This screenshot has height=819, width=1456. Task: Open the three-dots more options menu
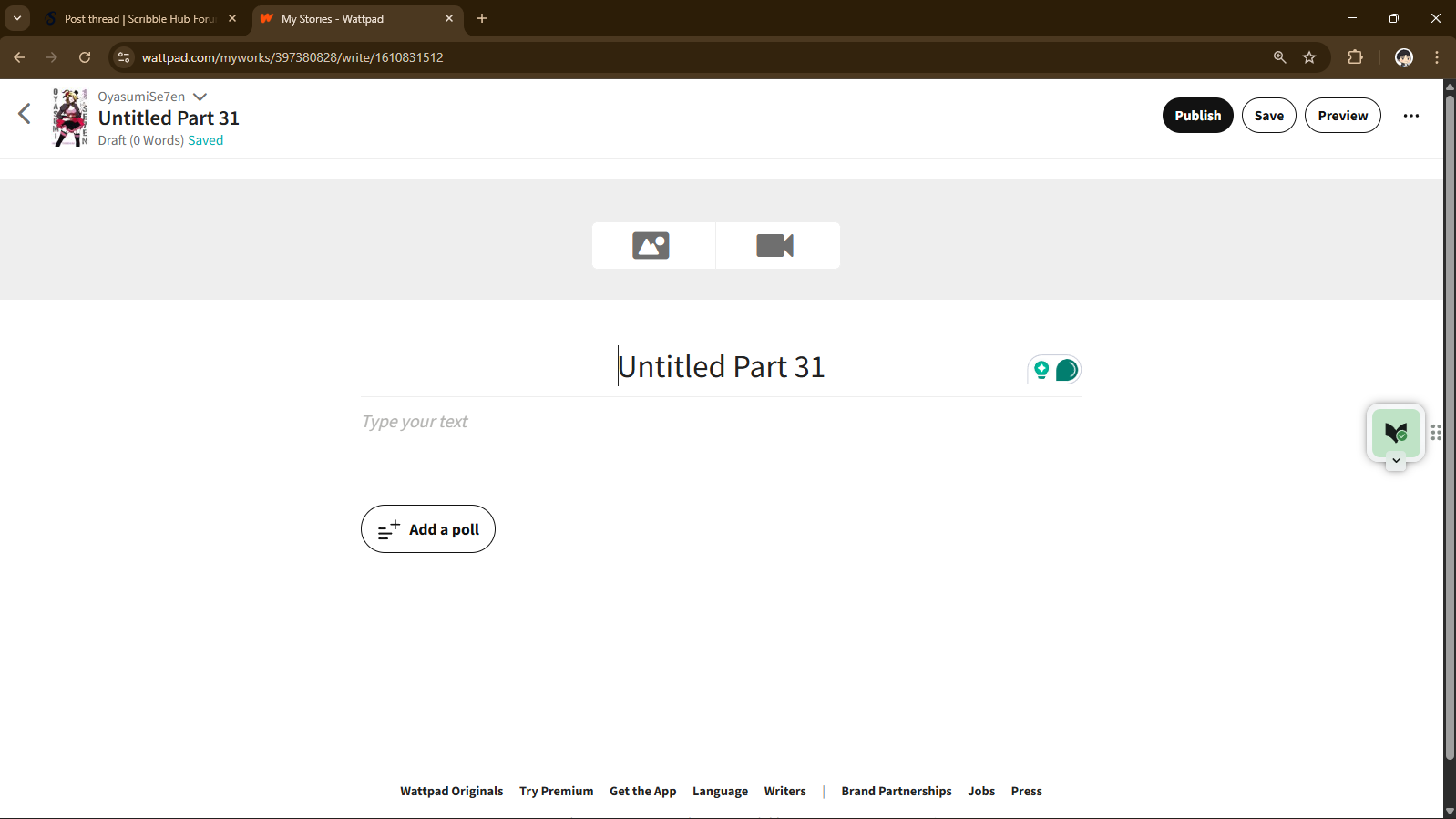click(x=1410, y=116)
